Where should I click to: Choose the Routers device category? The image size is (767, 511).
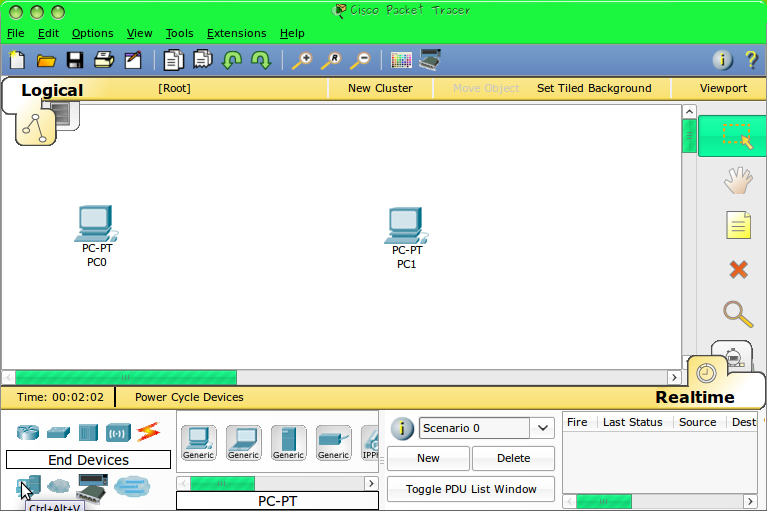click(x=28, y=432)
